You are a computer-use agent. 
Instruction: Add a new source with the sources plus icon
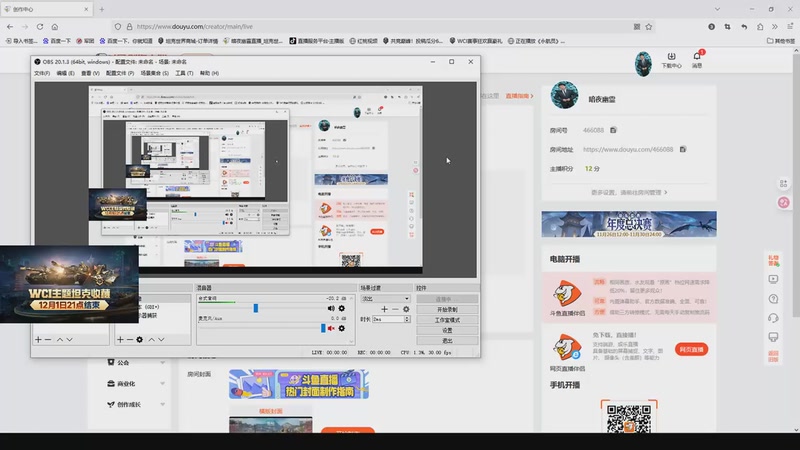[x=120, y=339]
